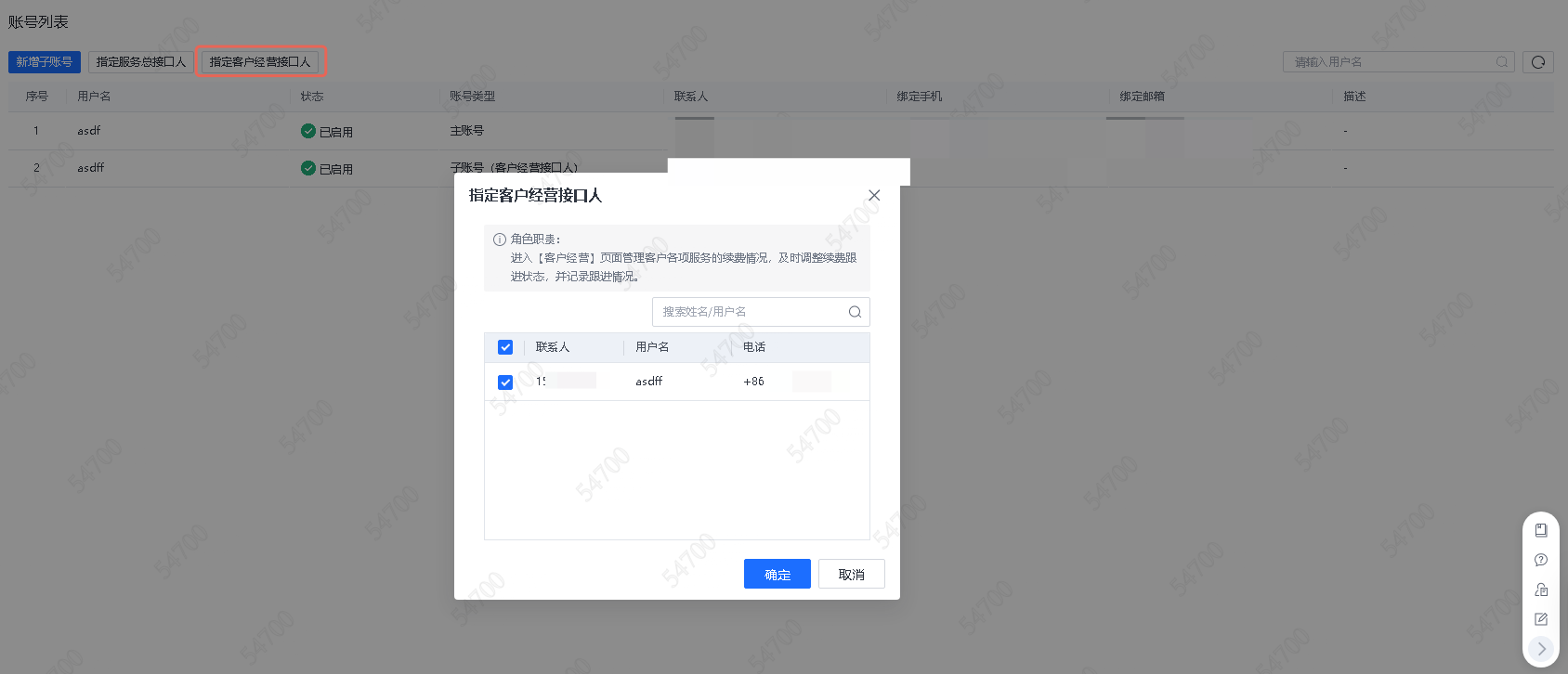The image size is (1568, 674).
Task: Click the user document icon in floating toolbar
Action: (x=1541, y=590)
